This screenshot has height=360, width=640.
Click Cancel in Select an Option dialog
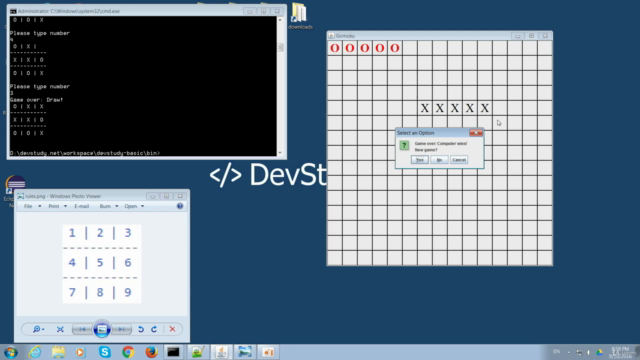(x=459, y=160)
